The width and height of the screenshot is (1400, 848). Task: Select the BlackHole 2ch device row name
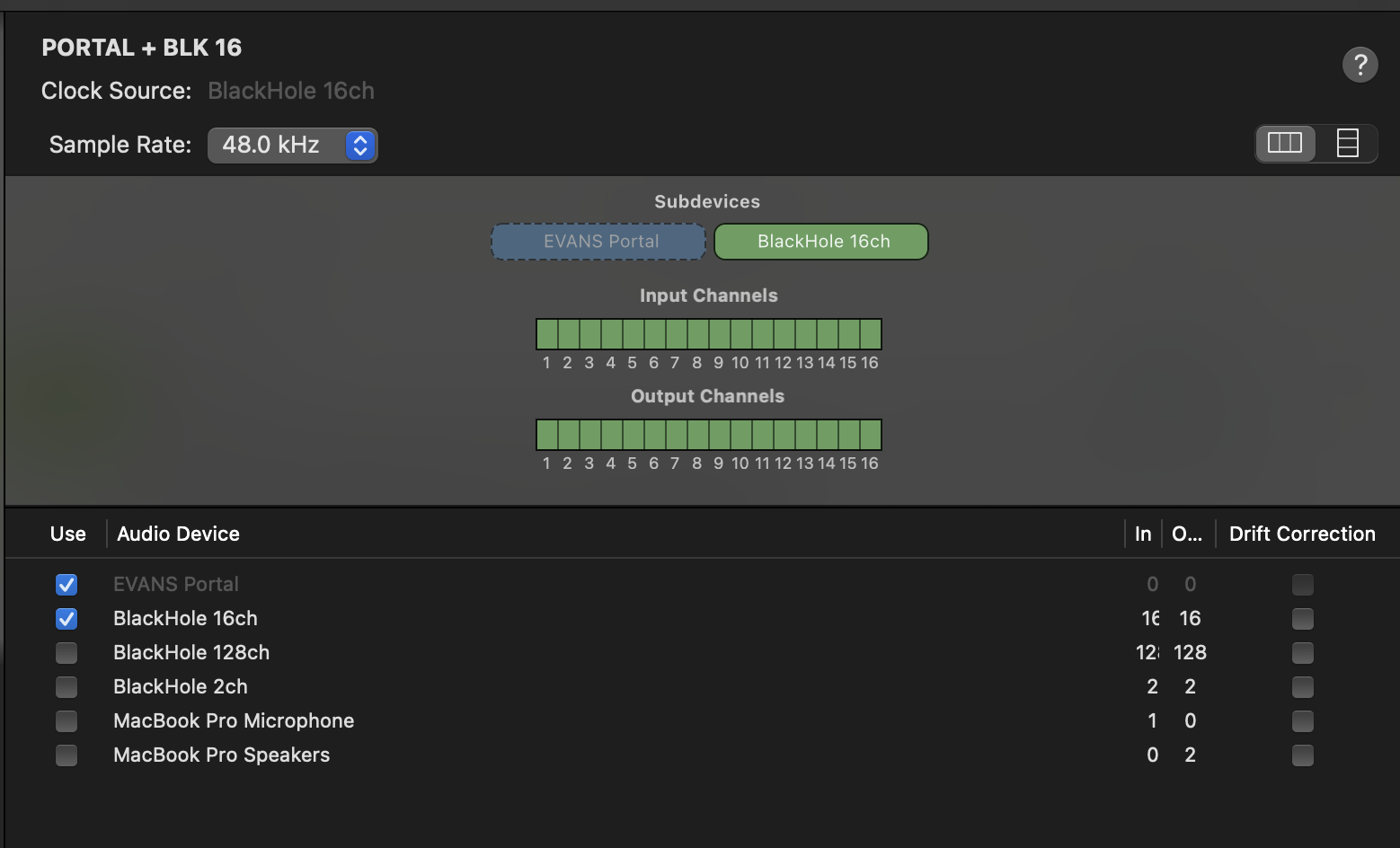pyautogui.click(x=181, y=686)
